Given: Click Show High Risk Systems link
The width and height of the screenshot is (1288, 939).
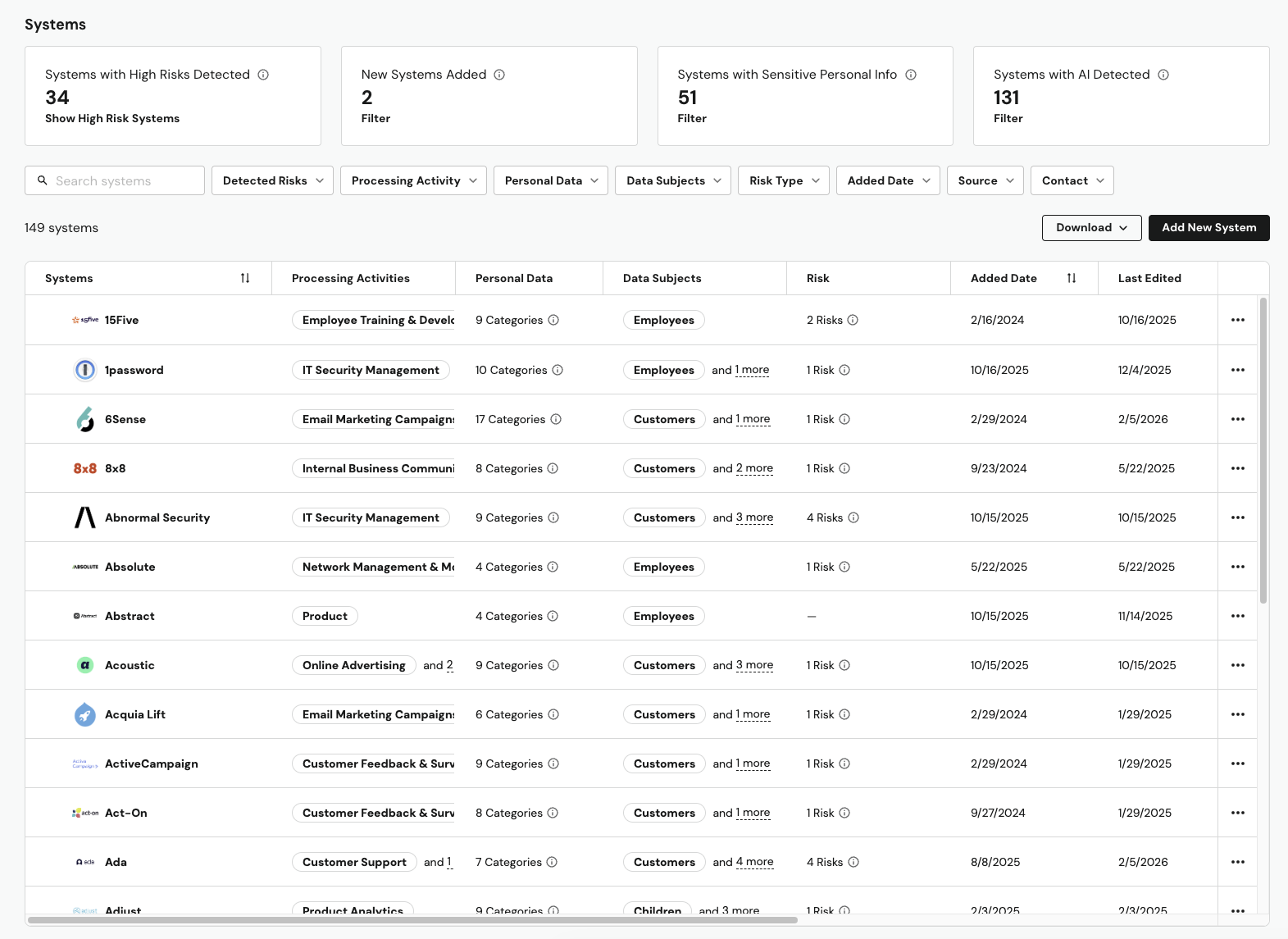Looking at the screenshot, I should (x=112, y=118).
